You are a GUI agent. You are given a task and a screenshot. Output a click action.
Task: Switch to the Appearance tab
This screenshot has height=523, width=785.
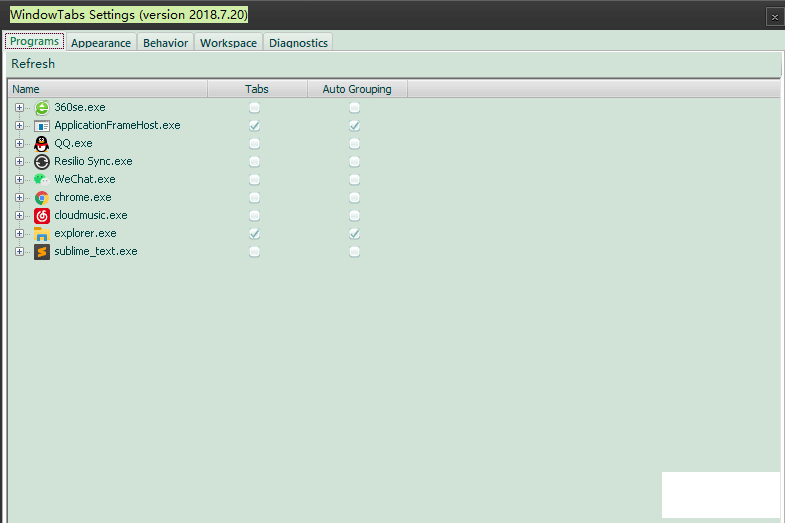coord(101,43)
